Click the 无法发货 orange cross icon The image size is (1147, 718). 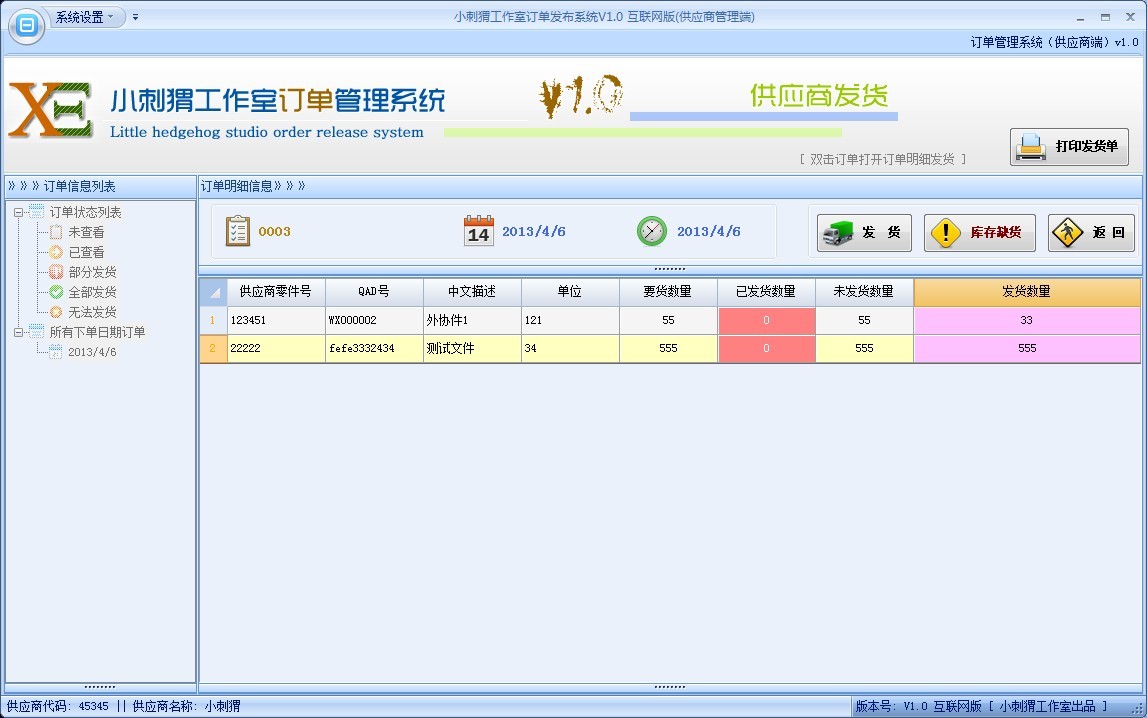click(x=56, y=312)
